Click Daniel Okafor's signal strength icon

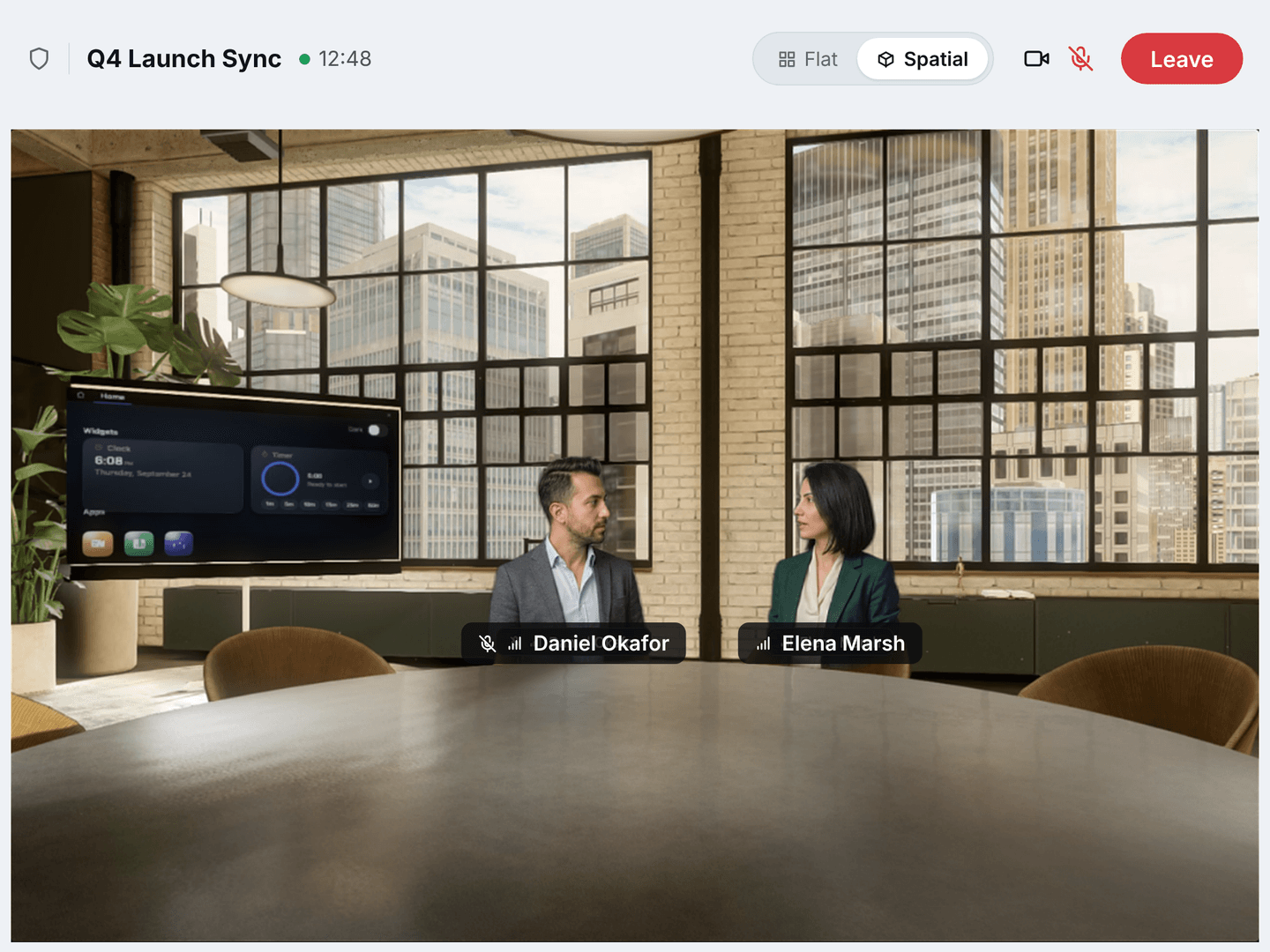click(515, 643)
